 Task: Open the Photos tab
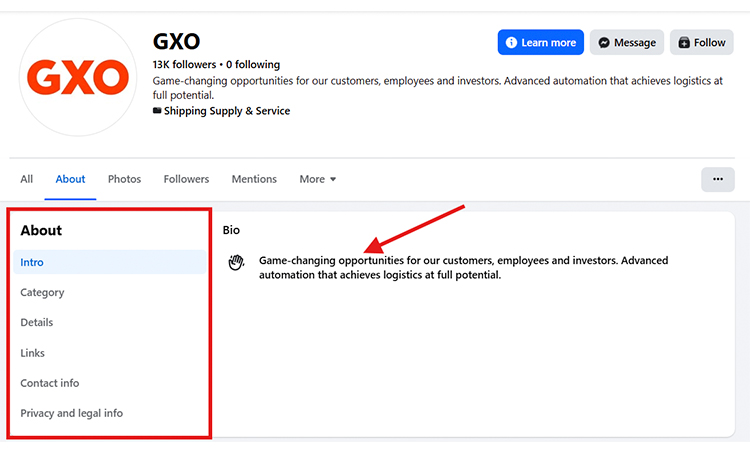pyautogui.click(x=124, y=179)
